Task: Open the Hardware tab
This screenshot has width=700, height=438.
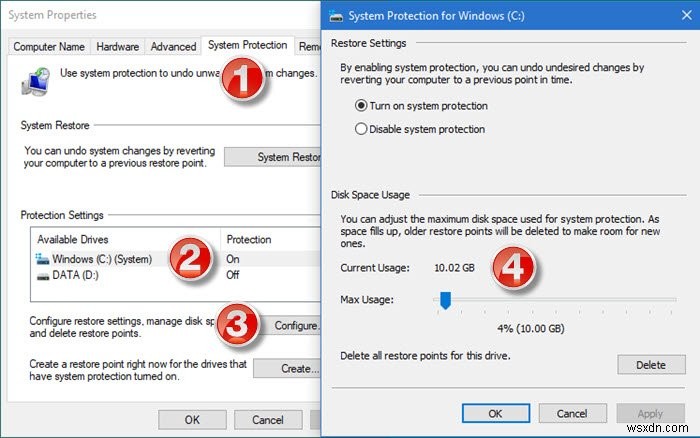Action: click(117, 47)
